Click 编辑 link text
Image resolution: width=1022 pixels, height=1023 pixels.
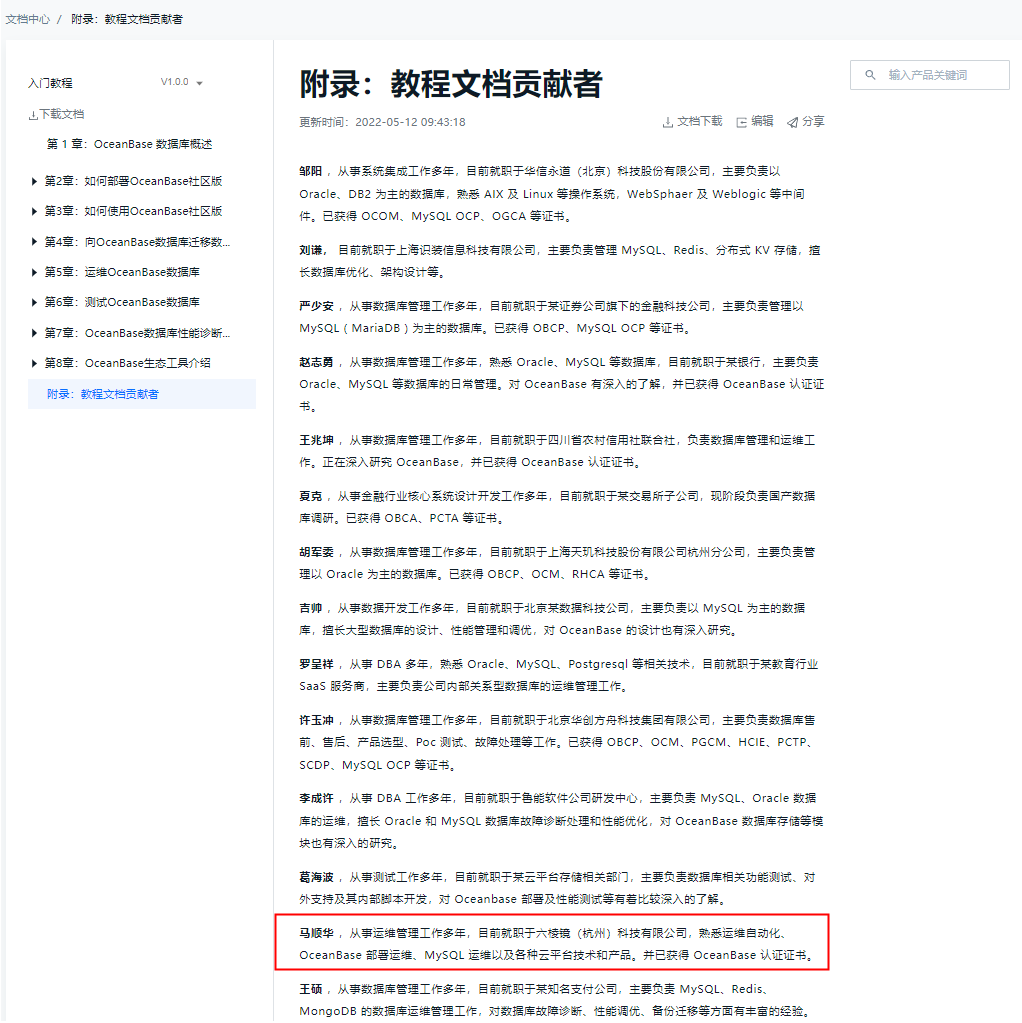762,121
